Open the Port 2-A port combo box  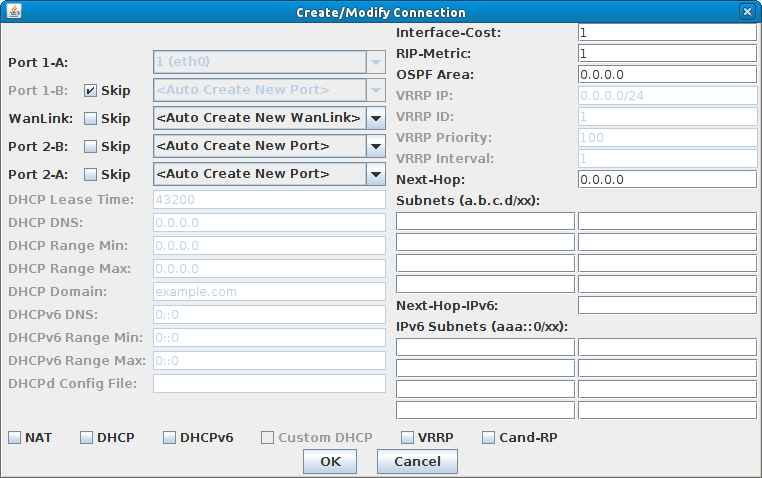(x=269, y=174)
